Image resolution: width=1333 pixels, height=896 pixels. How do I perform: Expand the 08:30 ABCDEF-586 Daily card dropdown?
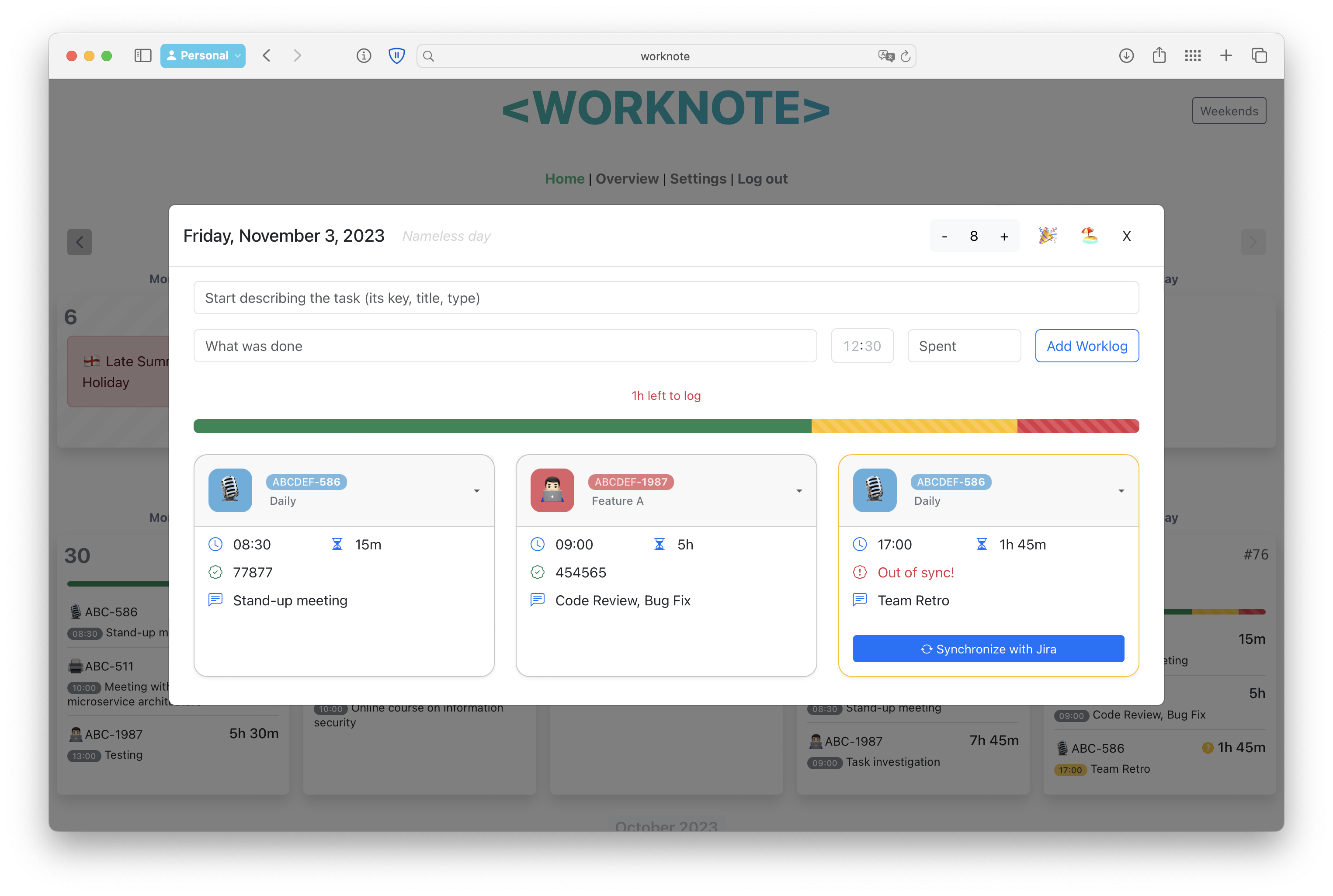pos(476,491)
